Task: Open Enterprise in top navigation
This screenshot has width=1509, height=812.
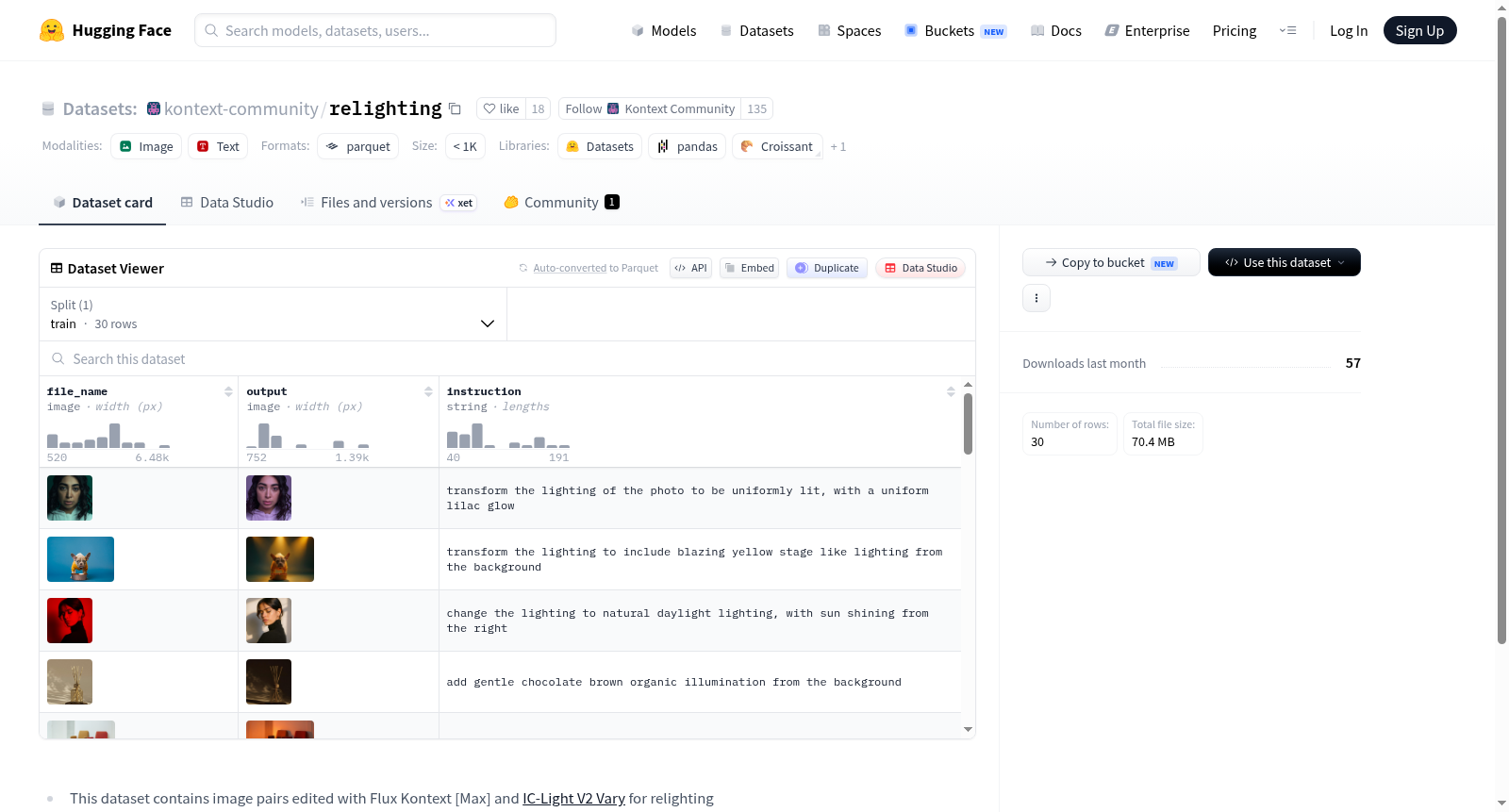Action: [1147, 30]
